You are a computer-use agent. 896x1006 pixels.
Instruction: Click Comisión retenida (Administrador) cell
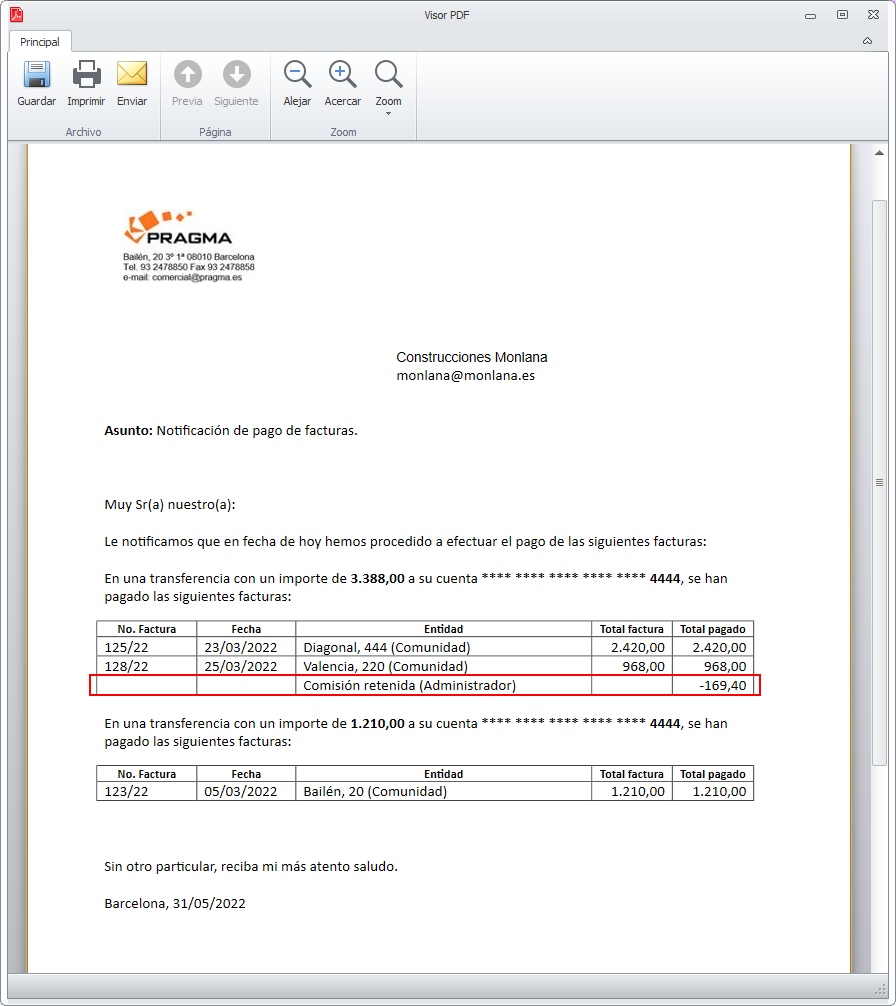443,685
